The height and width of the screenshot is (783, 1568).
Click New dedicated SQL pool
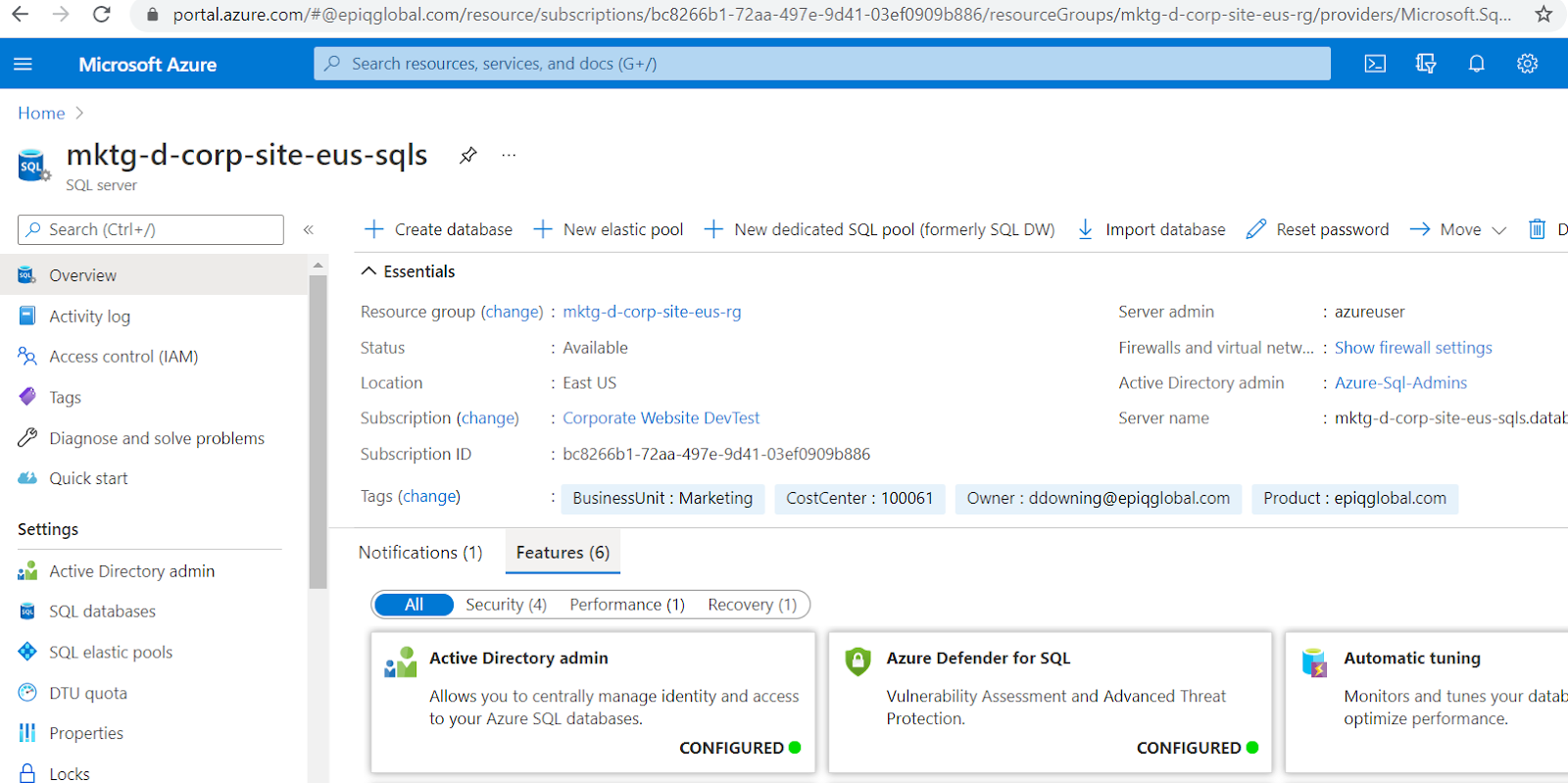pos(879,229)
